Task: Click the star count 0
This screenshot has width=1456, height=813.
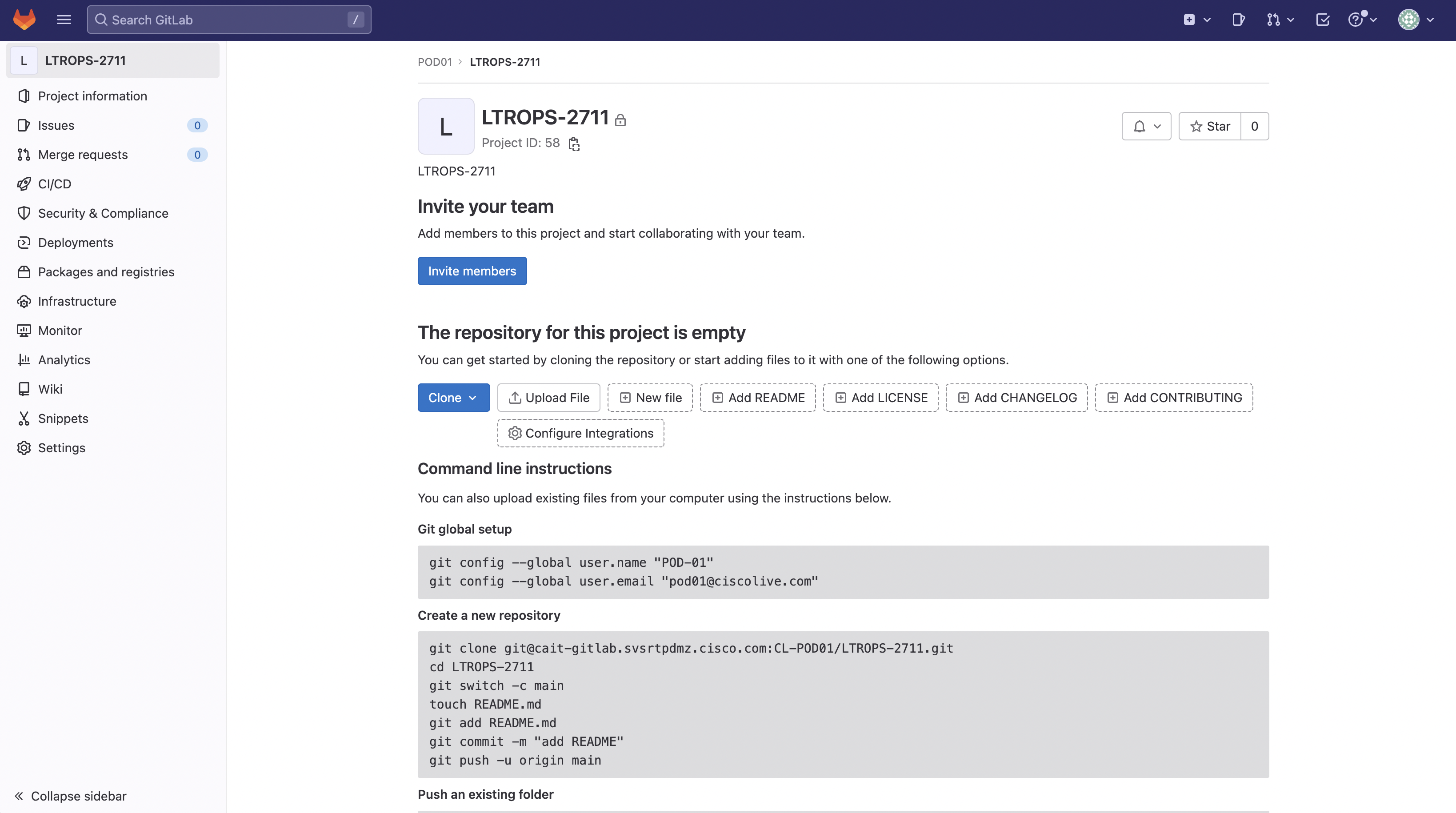Action: tap(1255, 127)
